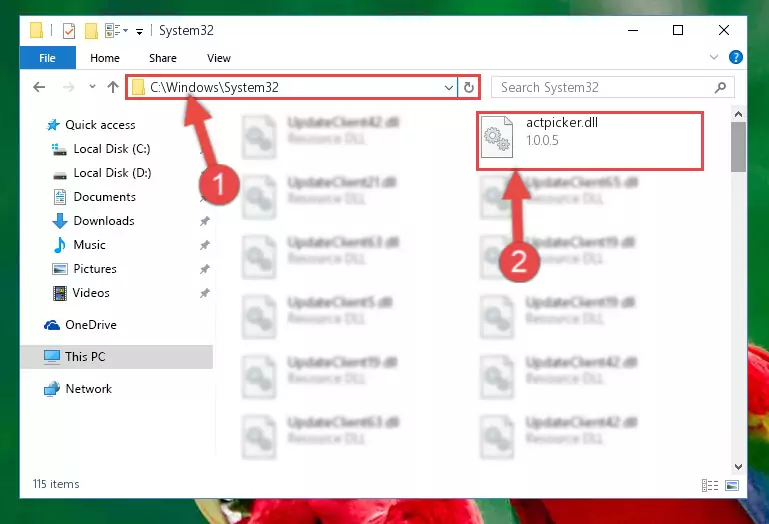The height and width of the screenshot is (524, 769).
Task: Click the scroll up arrow of file list
Action: click(x=738, y=114)
